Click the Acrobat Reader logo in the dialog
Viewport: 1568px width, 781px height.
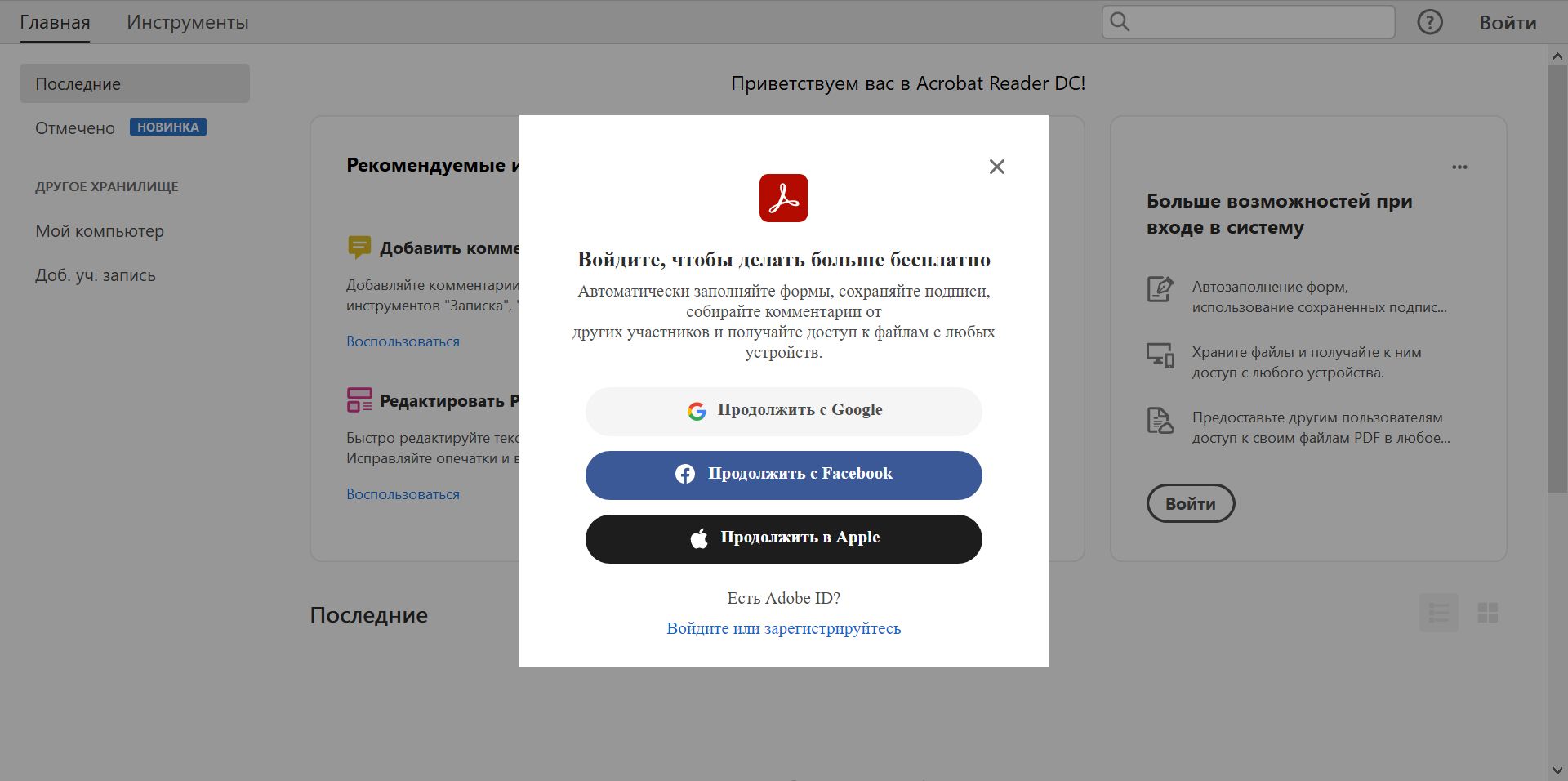(x=783, y=198)
